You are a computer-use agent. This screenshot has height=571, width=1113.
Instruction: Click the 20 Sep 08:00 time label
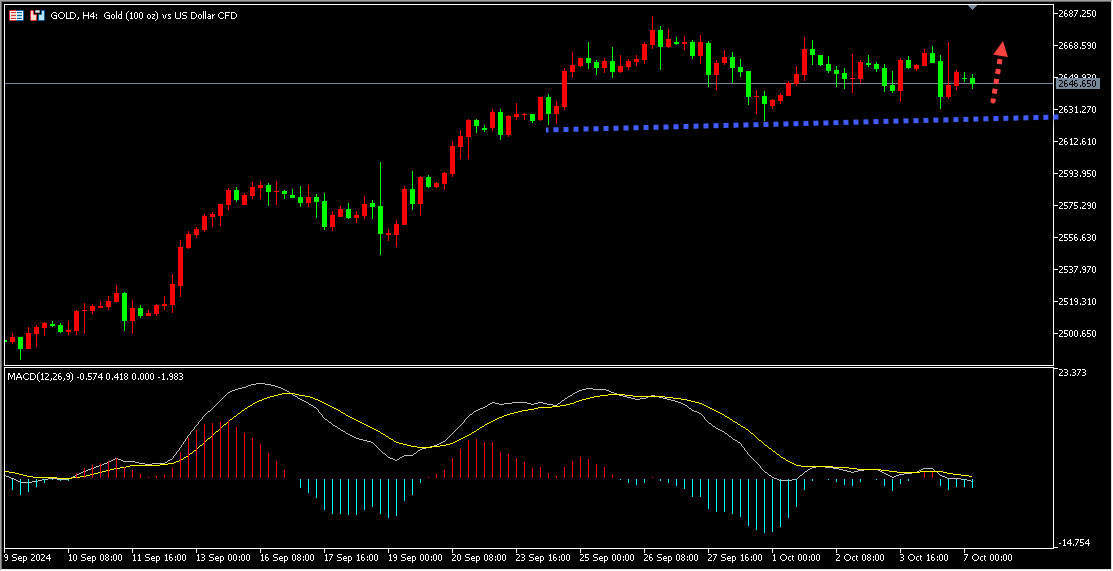[479, 558]
